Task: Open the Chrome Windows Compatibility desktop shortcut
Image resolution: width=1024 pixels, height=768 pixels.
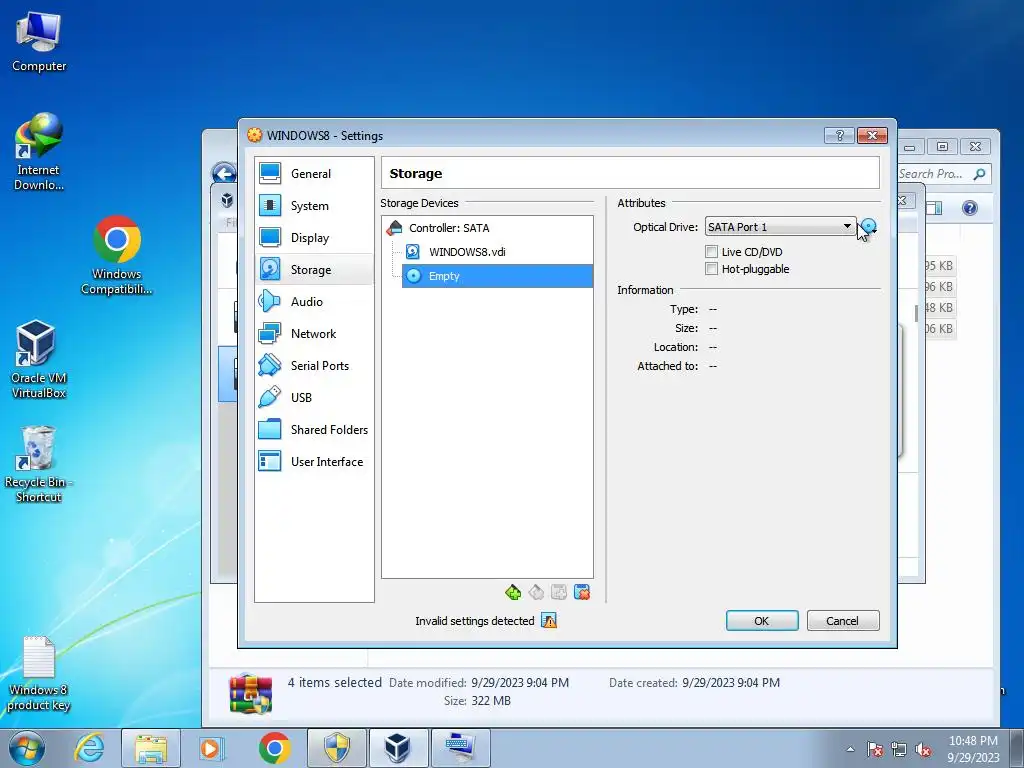Action: tap(117, 256)
